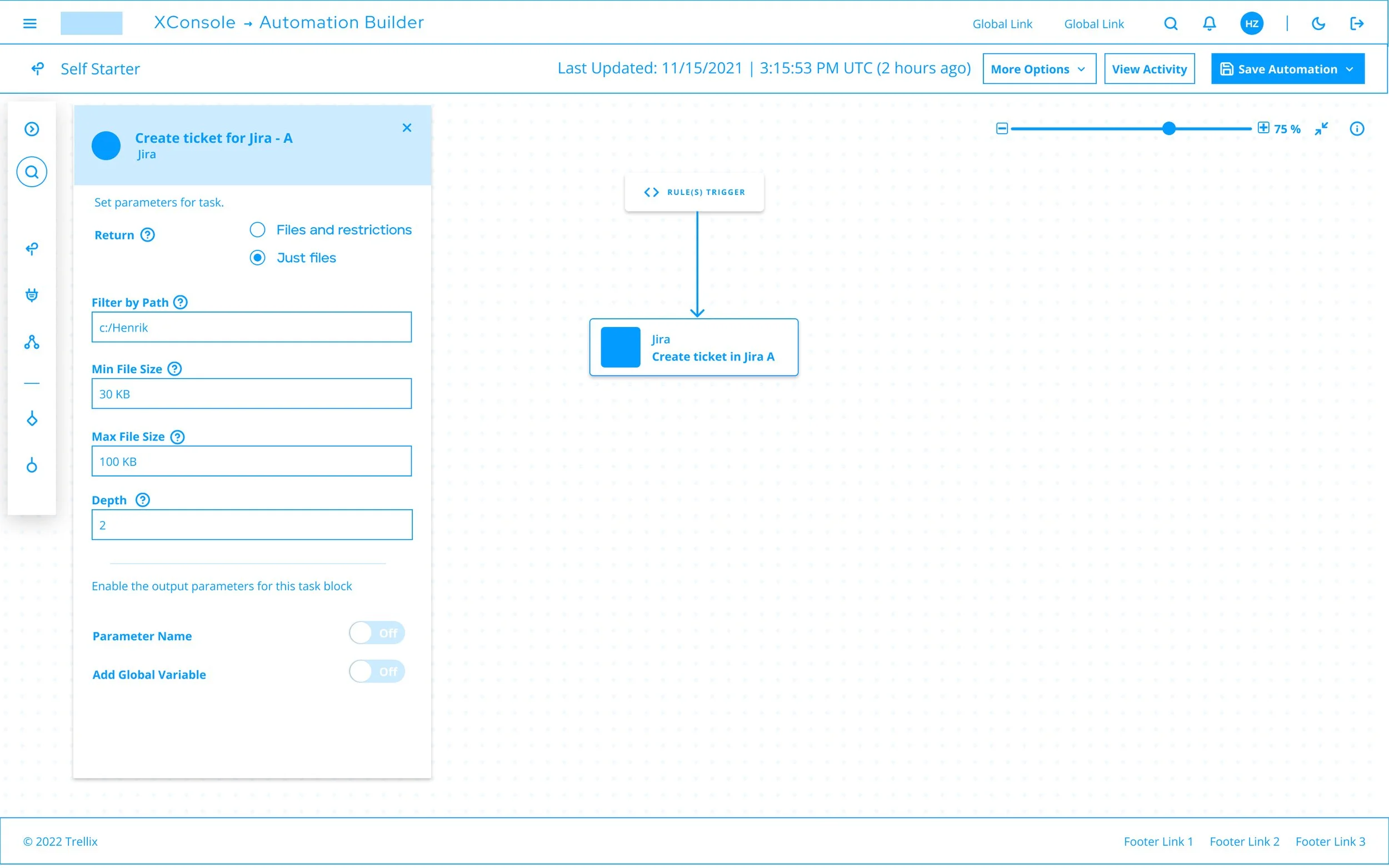Click the collapse fit-to-screen arrows icon
This screenshot has height=868, width=1389.
[x=1321, y=129]
